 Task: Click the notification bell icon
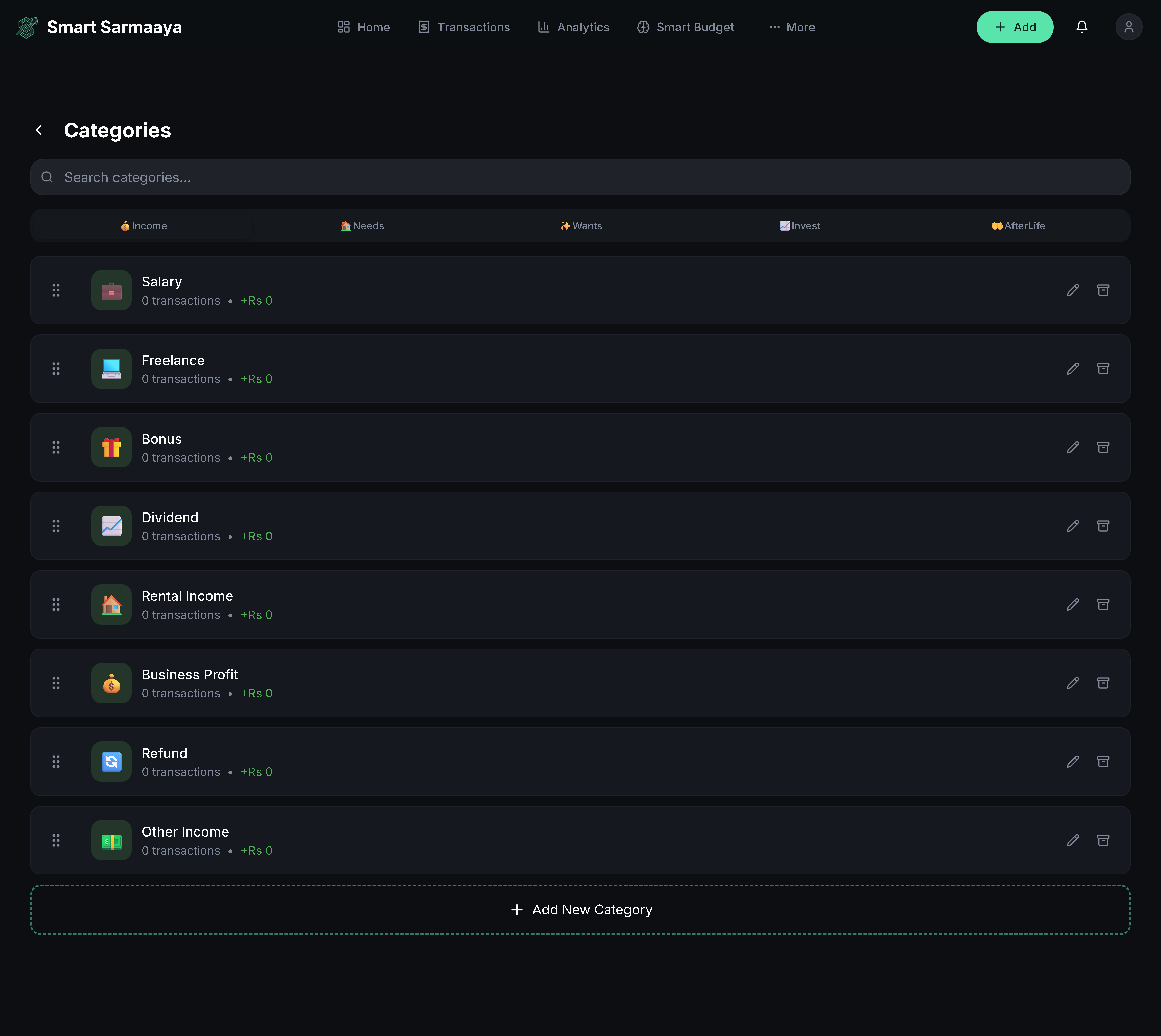pos(1081,27)
